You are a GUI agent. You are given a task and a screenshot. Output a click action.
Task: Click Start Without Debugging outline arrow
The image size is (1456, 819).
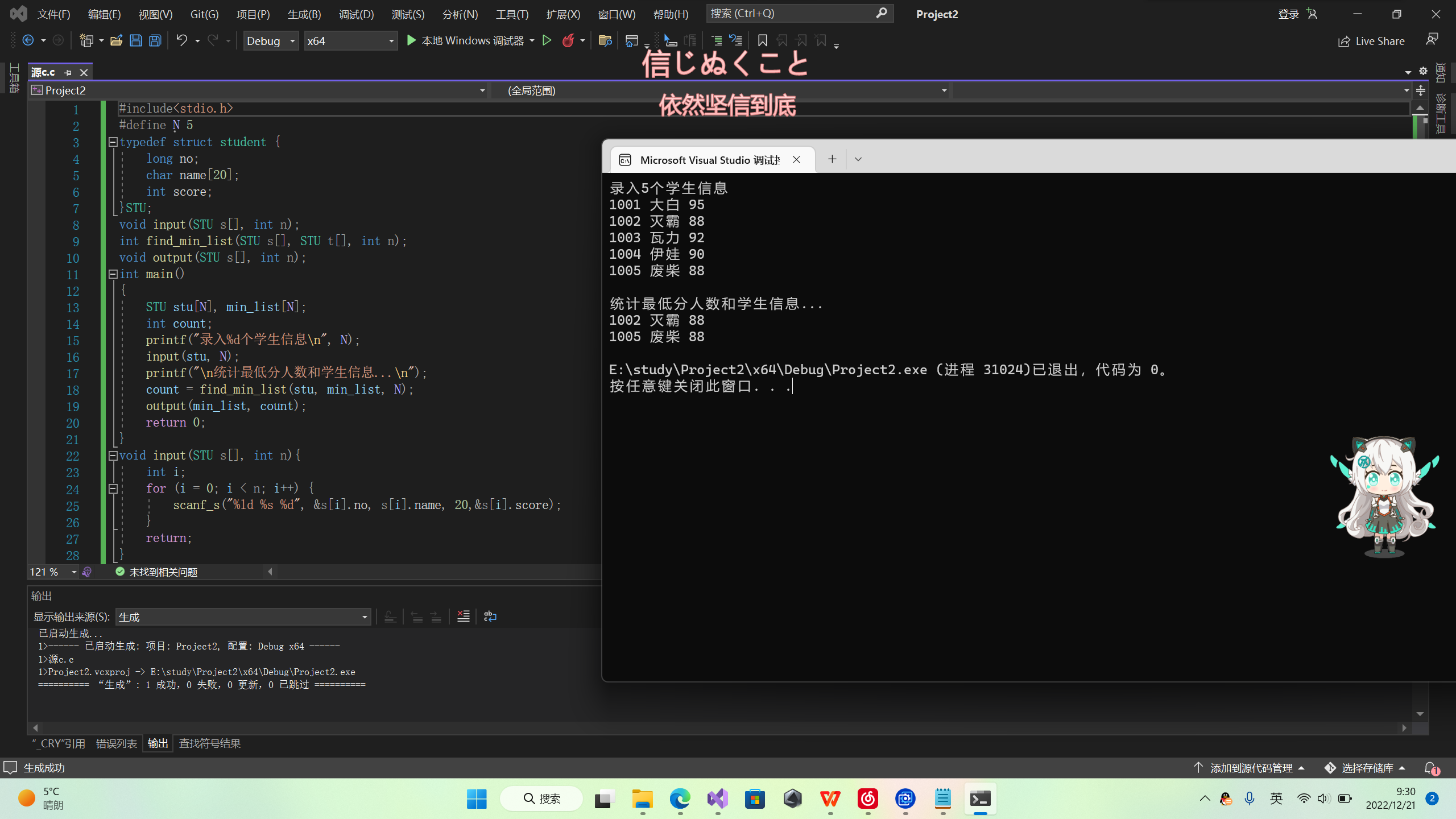coord(547,40)
